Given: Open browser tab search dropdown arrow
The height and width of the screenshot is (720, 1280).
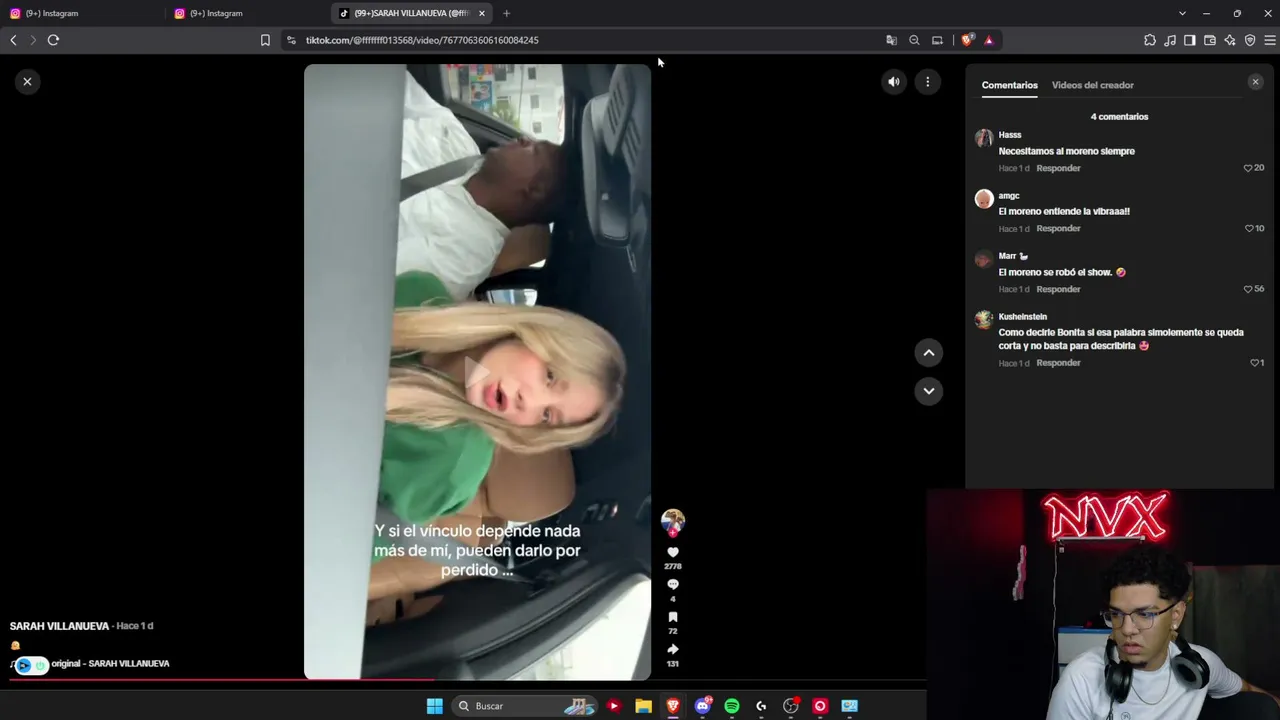Looking at the screenshot, I should (1182, 13).
